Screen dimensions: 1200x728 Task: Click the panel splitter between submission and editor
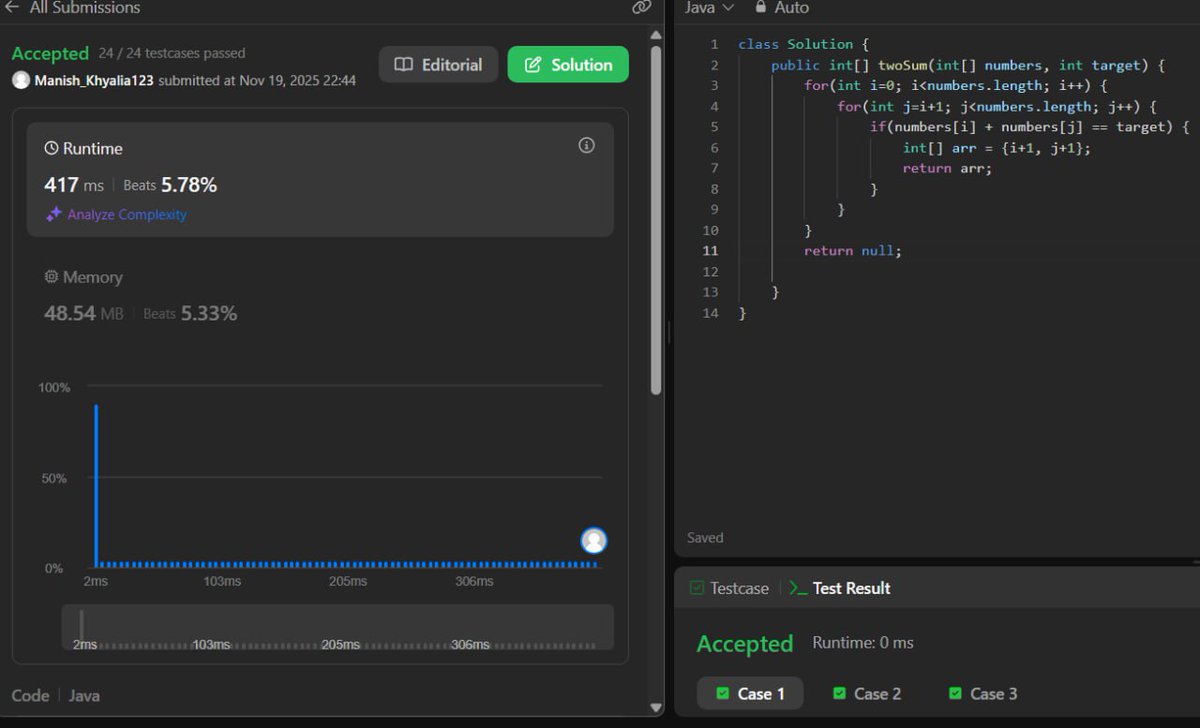(669, 332)
